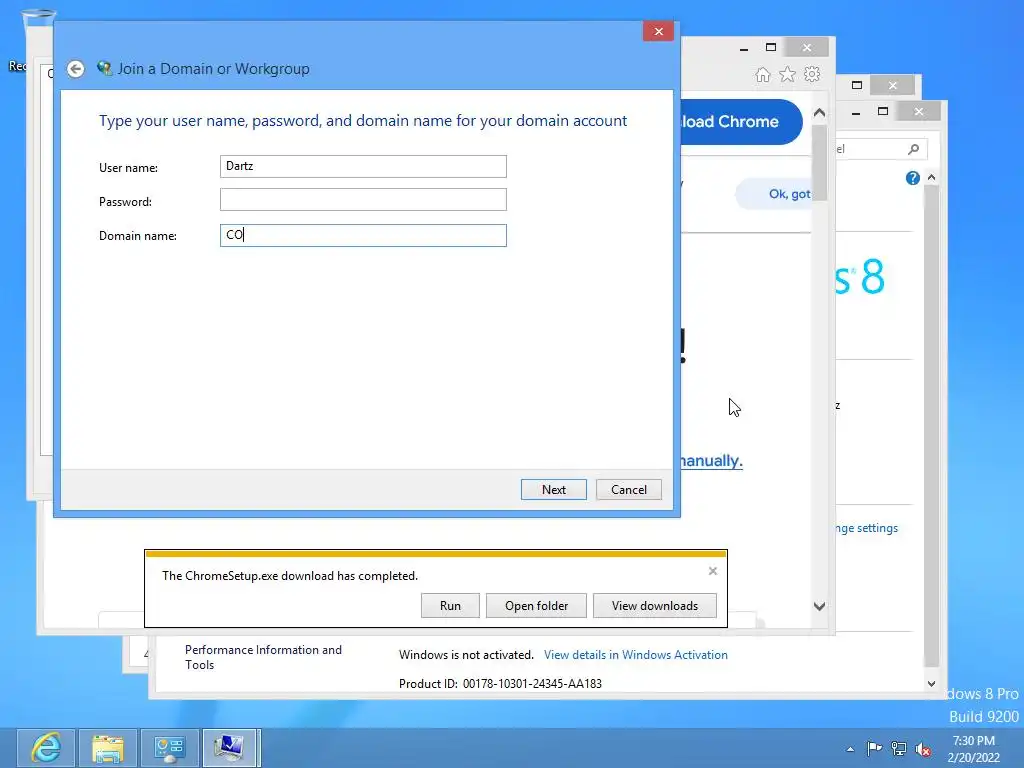The height and width of the screenshot is (768, 1024).
Task: Click the search magnifier in Control Panel window
Action: (x=914, y=150)
